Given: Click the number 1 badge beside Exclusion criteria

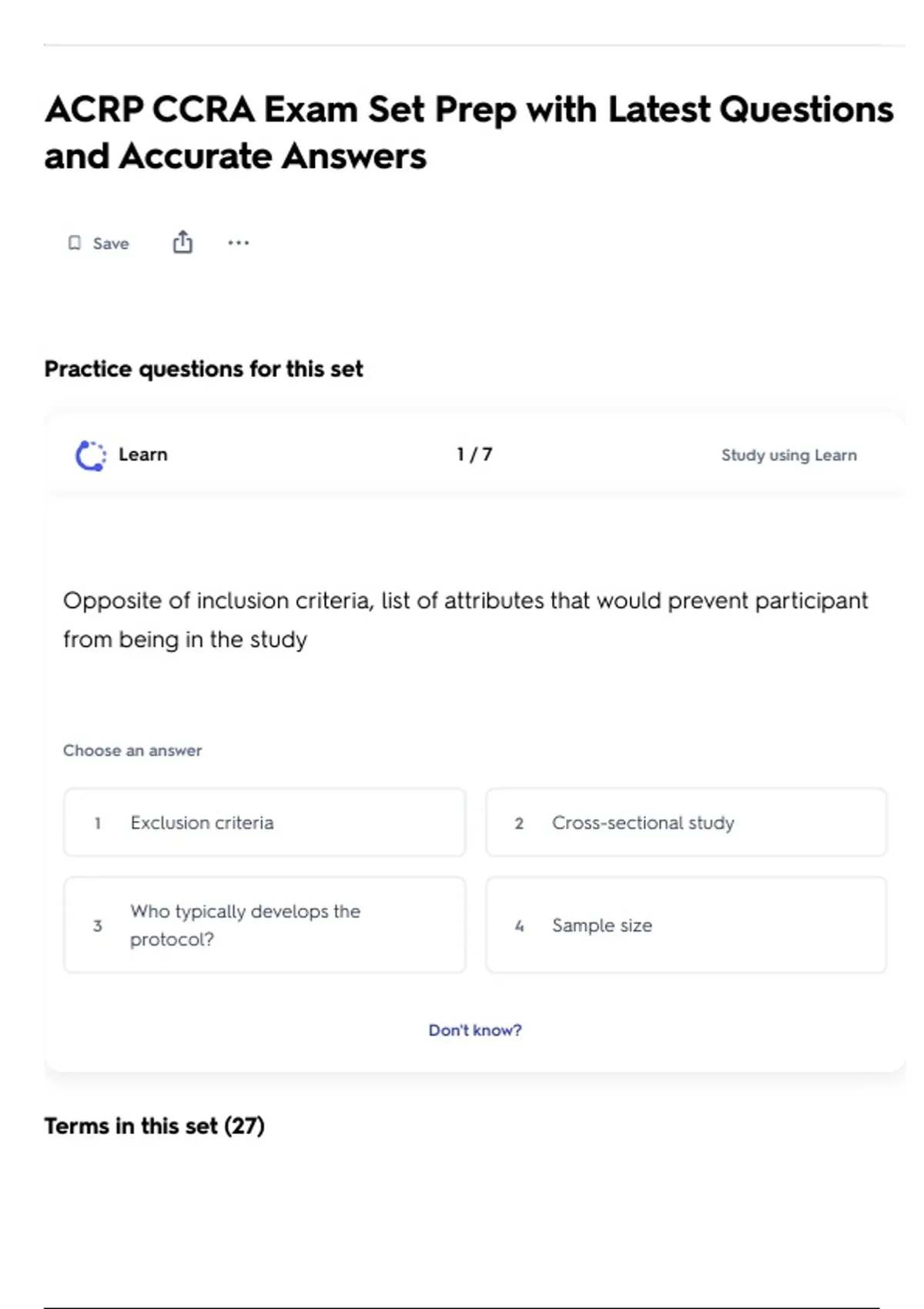Looking at the screenshot, I should pos(98,823).
